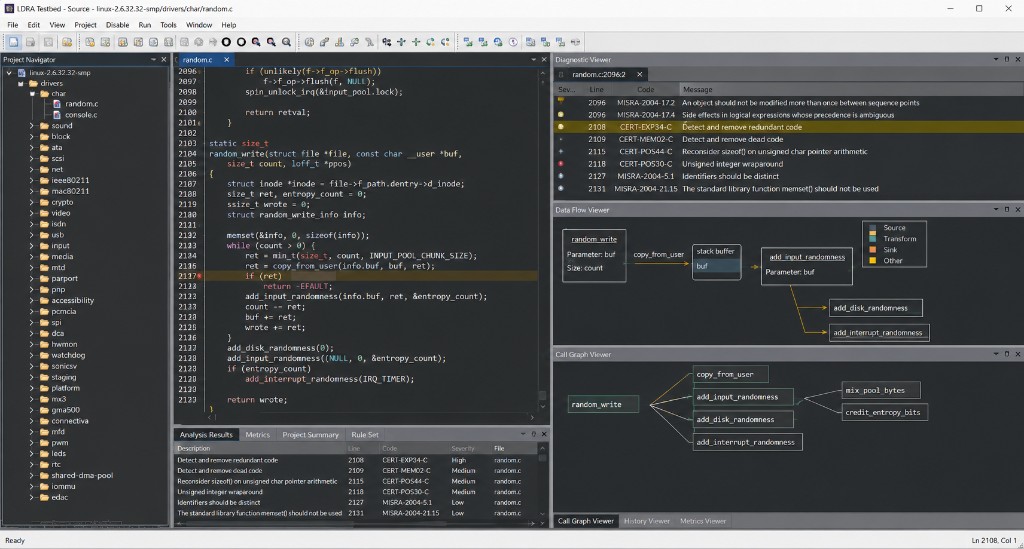Sort results by the Description column header
This screenshot has width=1024, height=549.
point(193,448)
